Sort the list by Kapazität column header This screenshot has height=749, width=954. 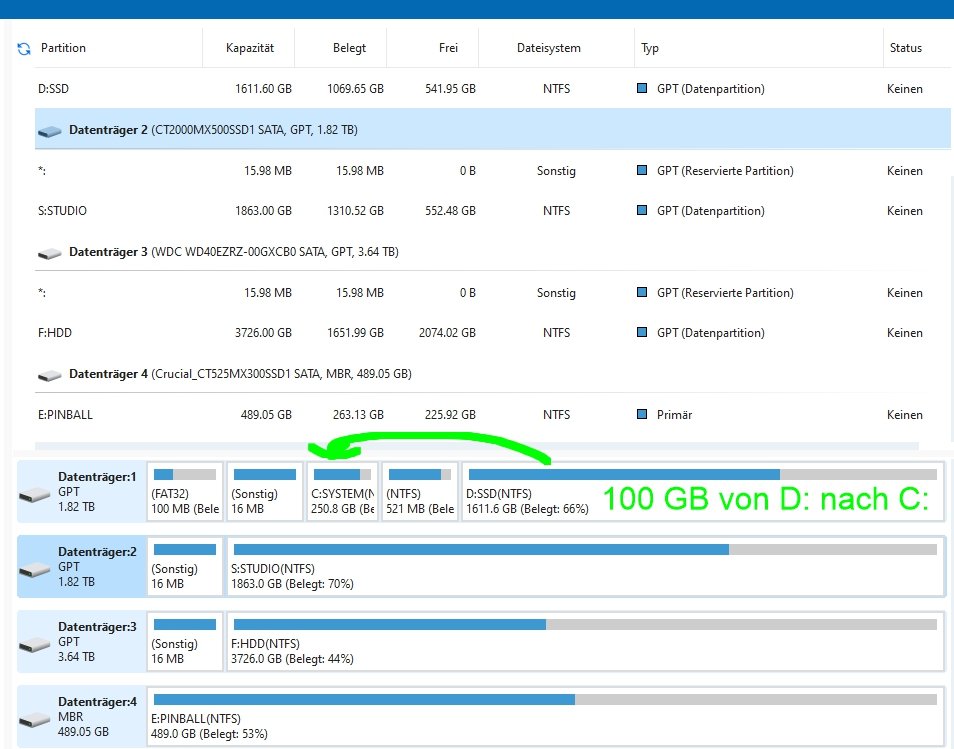pos(249,48)
